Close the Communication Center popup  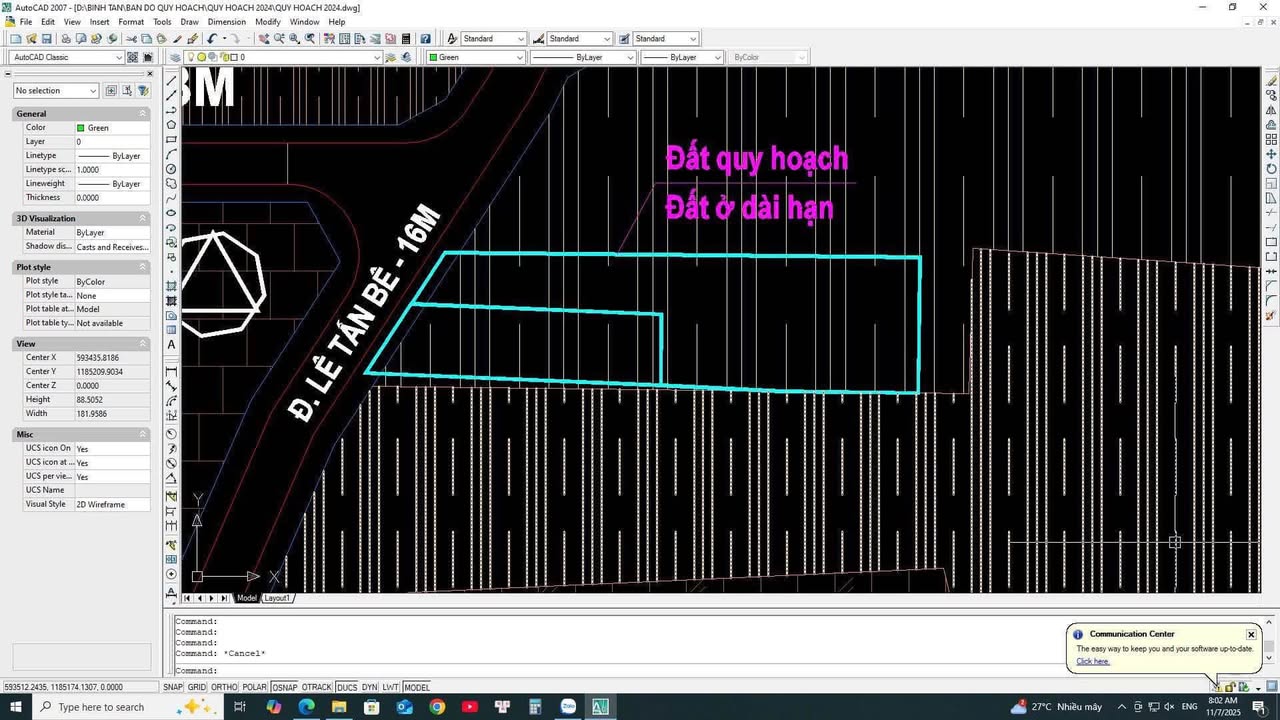point(1251,634)
